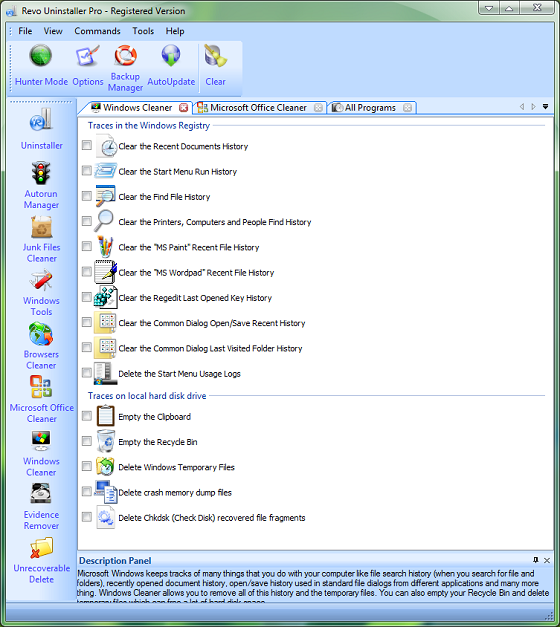
Task: Tick Clear Printers, Computers and People Find History
Action: pos(87,221)
